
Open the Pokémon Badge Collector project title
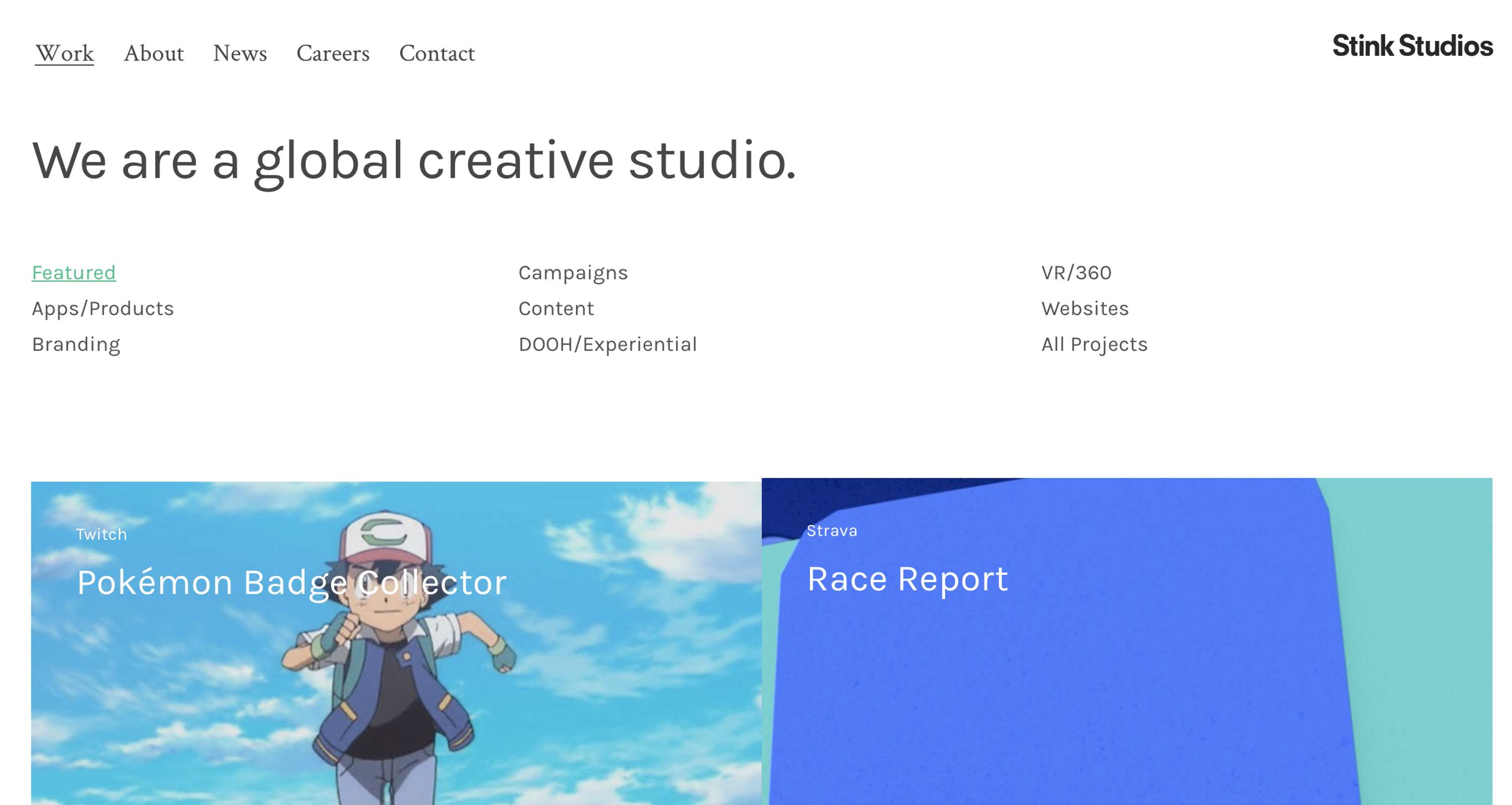292,583
